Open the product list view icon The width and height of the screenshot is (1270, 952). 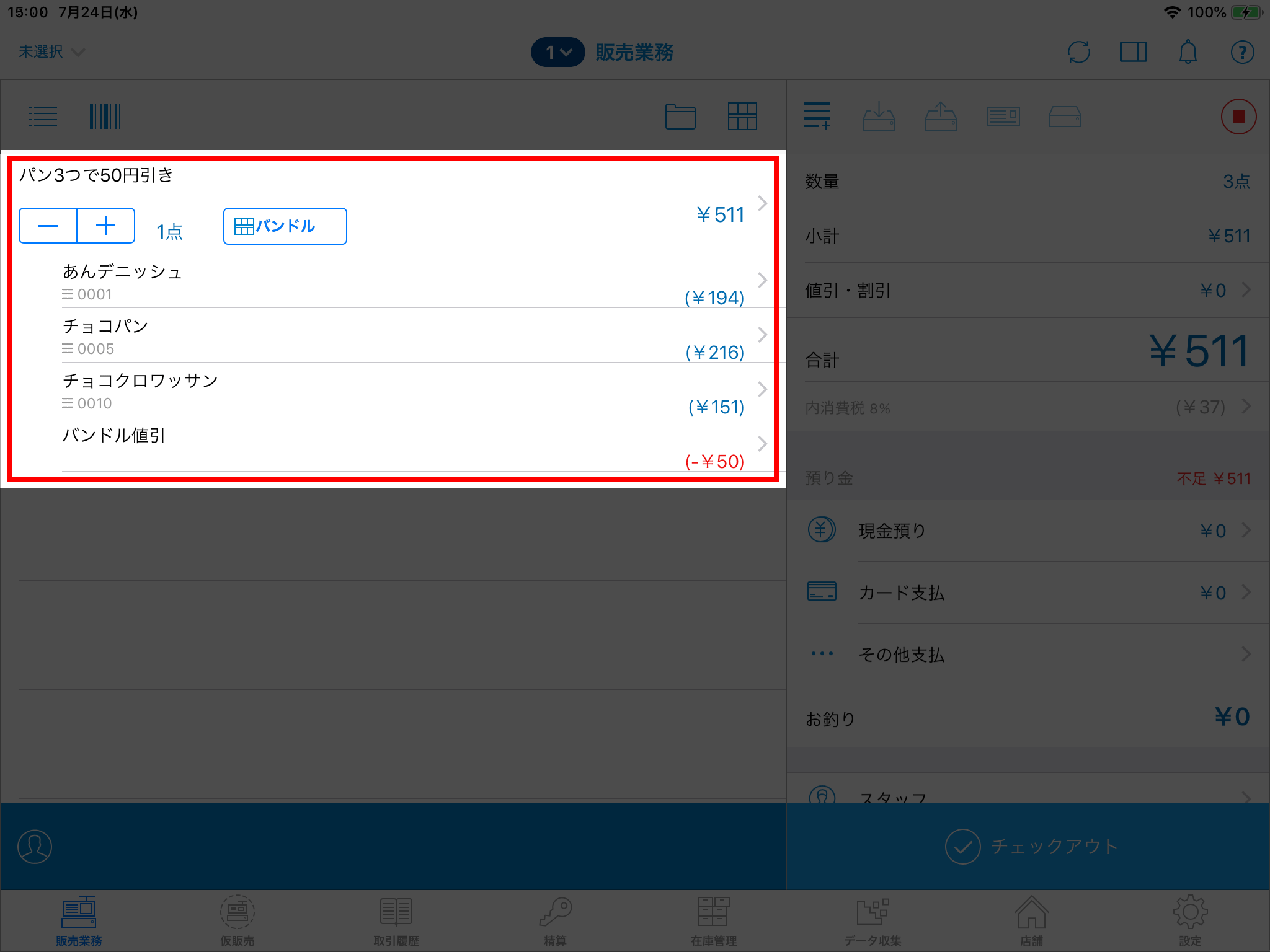(43, 117)
